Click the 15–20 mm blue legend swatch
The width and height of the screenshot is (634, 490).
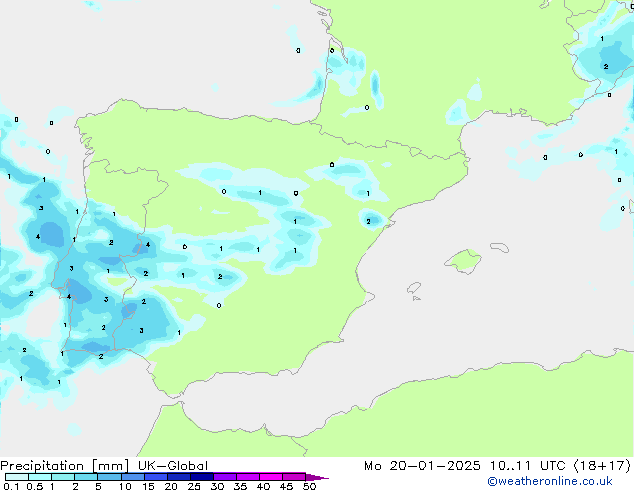point(156,477)
